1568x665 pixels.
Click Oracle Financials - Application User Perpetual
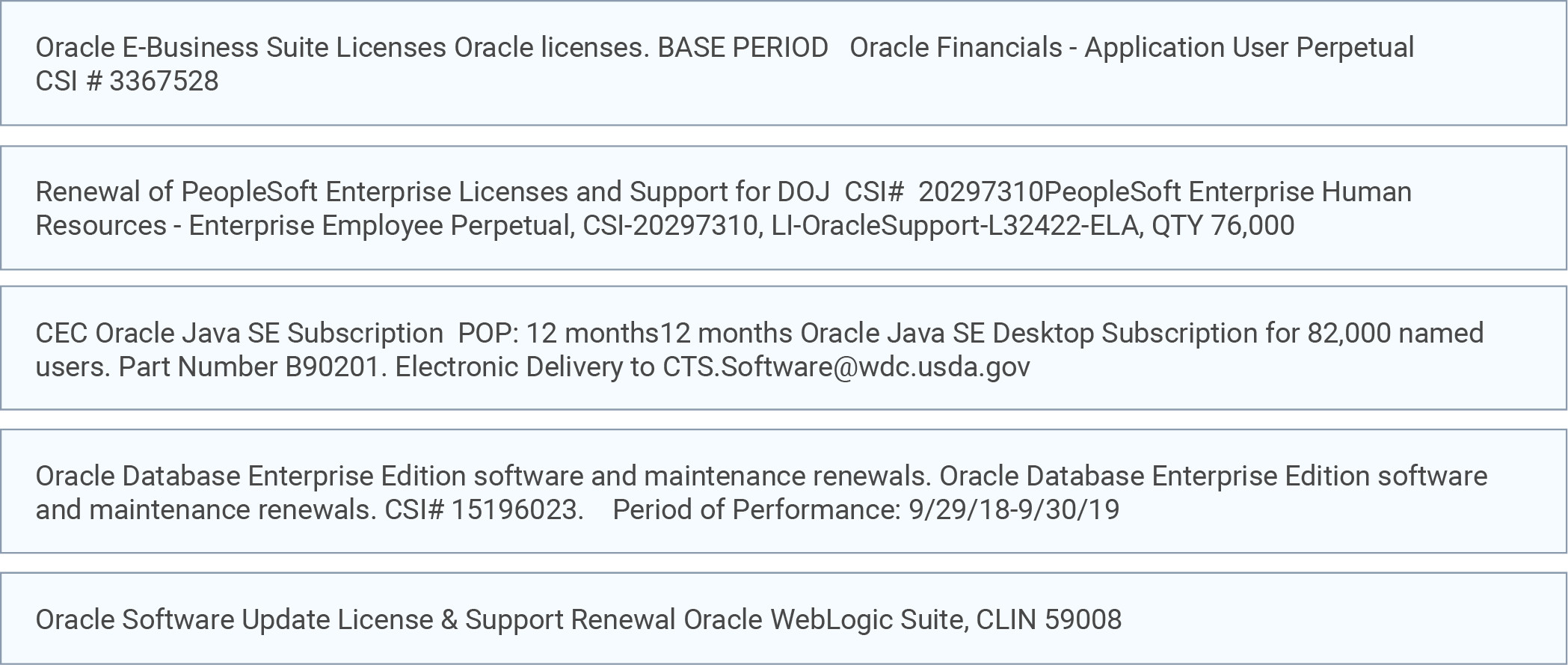pyautogui.click(x=1132, y=47)
